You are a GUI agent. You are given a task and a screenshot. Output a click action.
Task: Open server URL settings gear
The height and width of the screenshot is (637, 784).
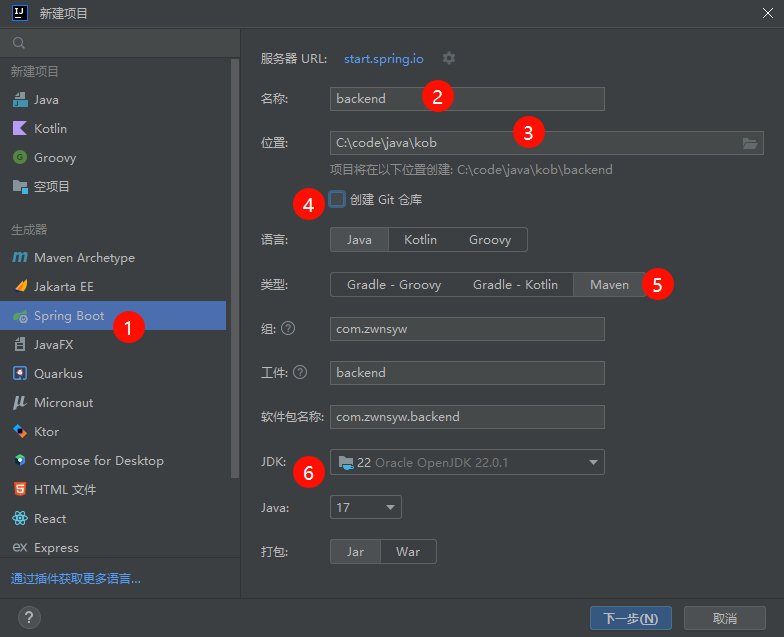(448, 58)
